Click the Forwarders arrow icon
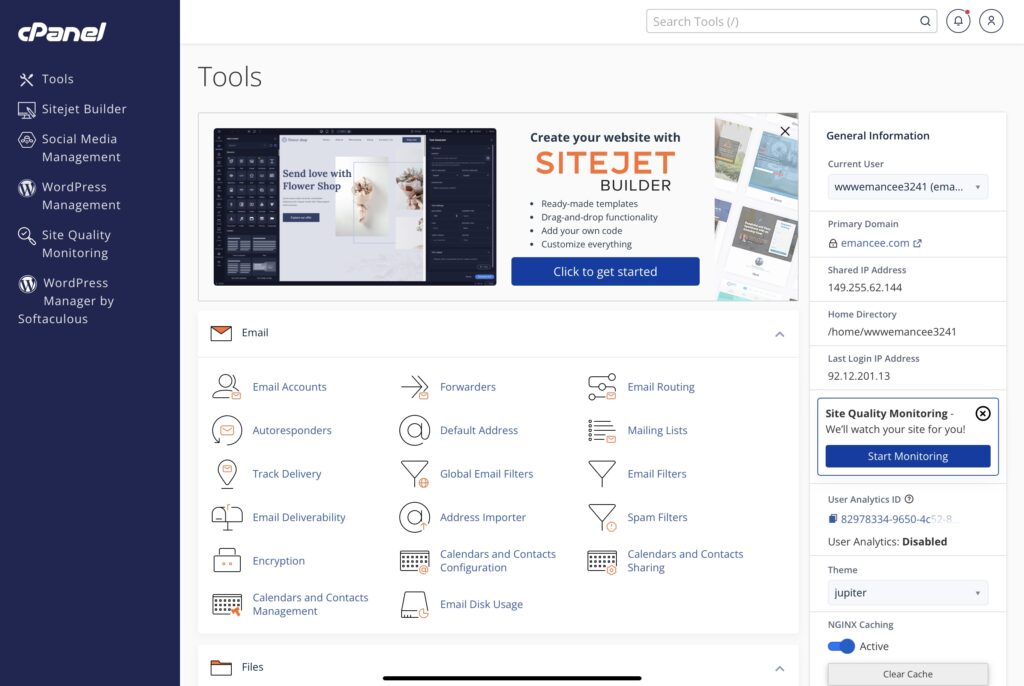 [x=415, y=387]
